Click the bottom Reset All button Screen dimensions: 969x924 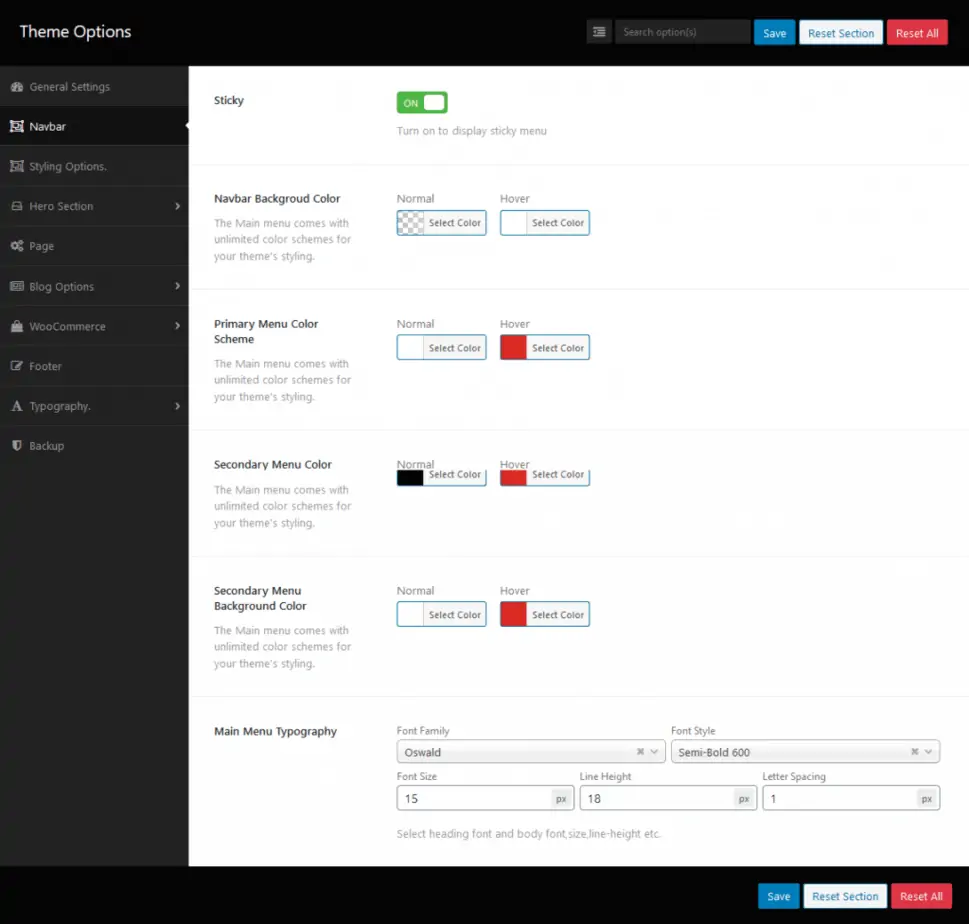coord(921,896)
